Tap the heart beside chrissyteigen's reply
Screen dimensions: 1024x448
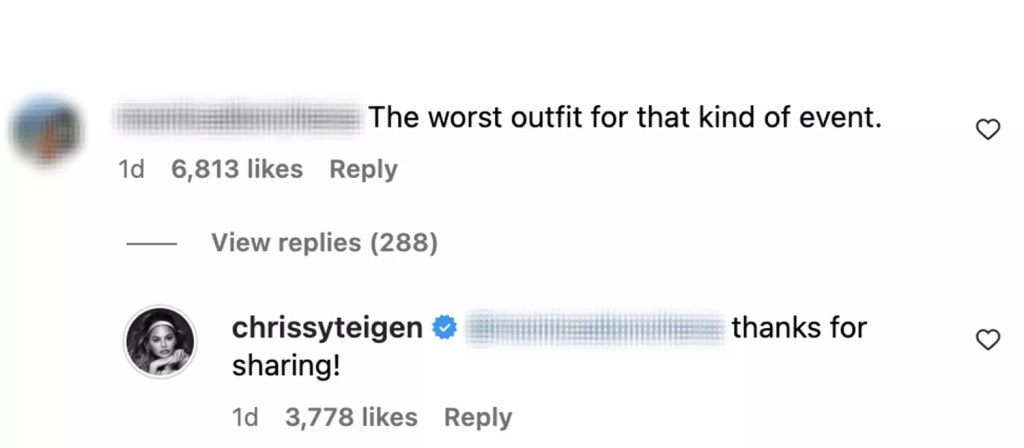point(988,341)
